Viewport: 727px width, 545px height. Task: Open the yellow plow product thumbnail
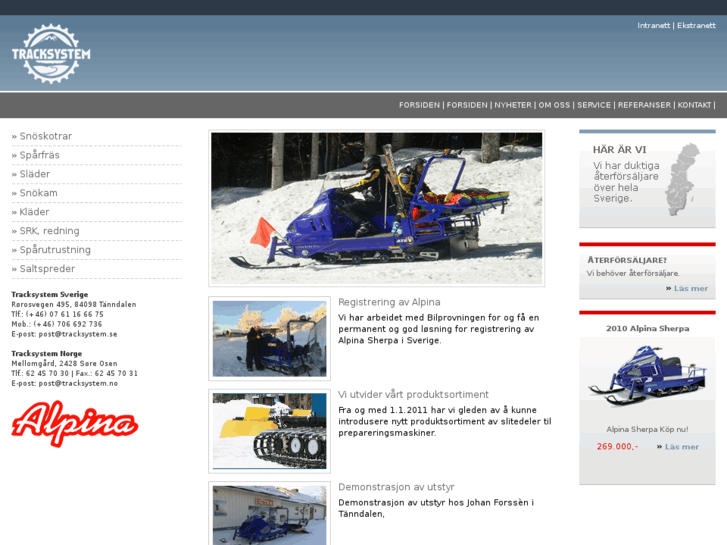point(269,431)
